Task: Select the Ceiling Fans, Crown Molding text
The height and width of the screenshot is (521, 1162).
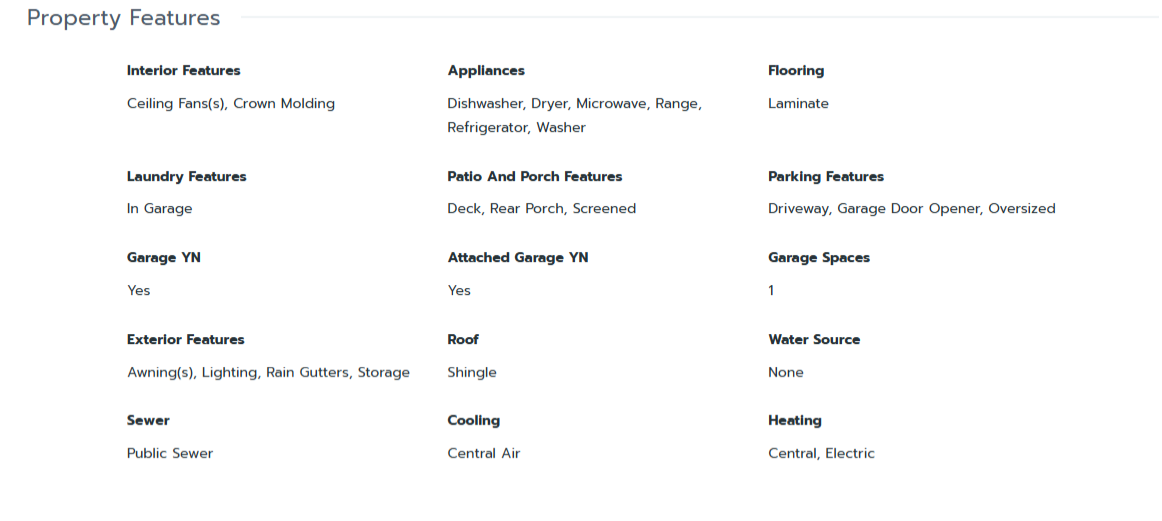Action: click(x=231, y=104)
